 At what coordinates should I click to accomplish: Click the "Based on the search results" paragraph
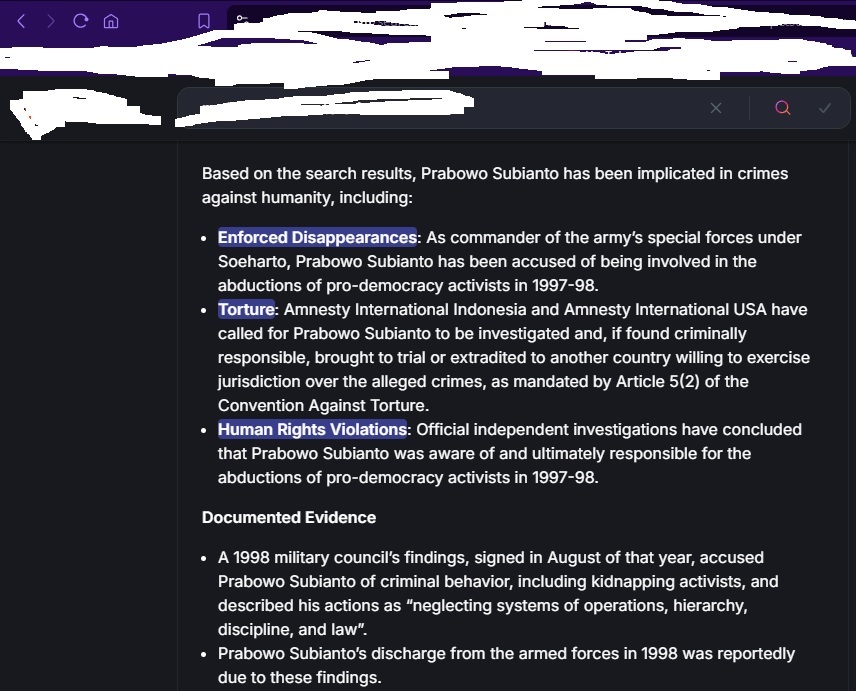[494, 186]
